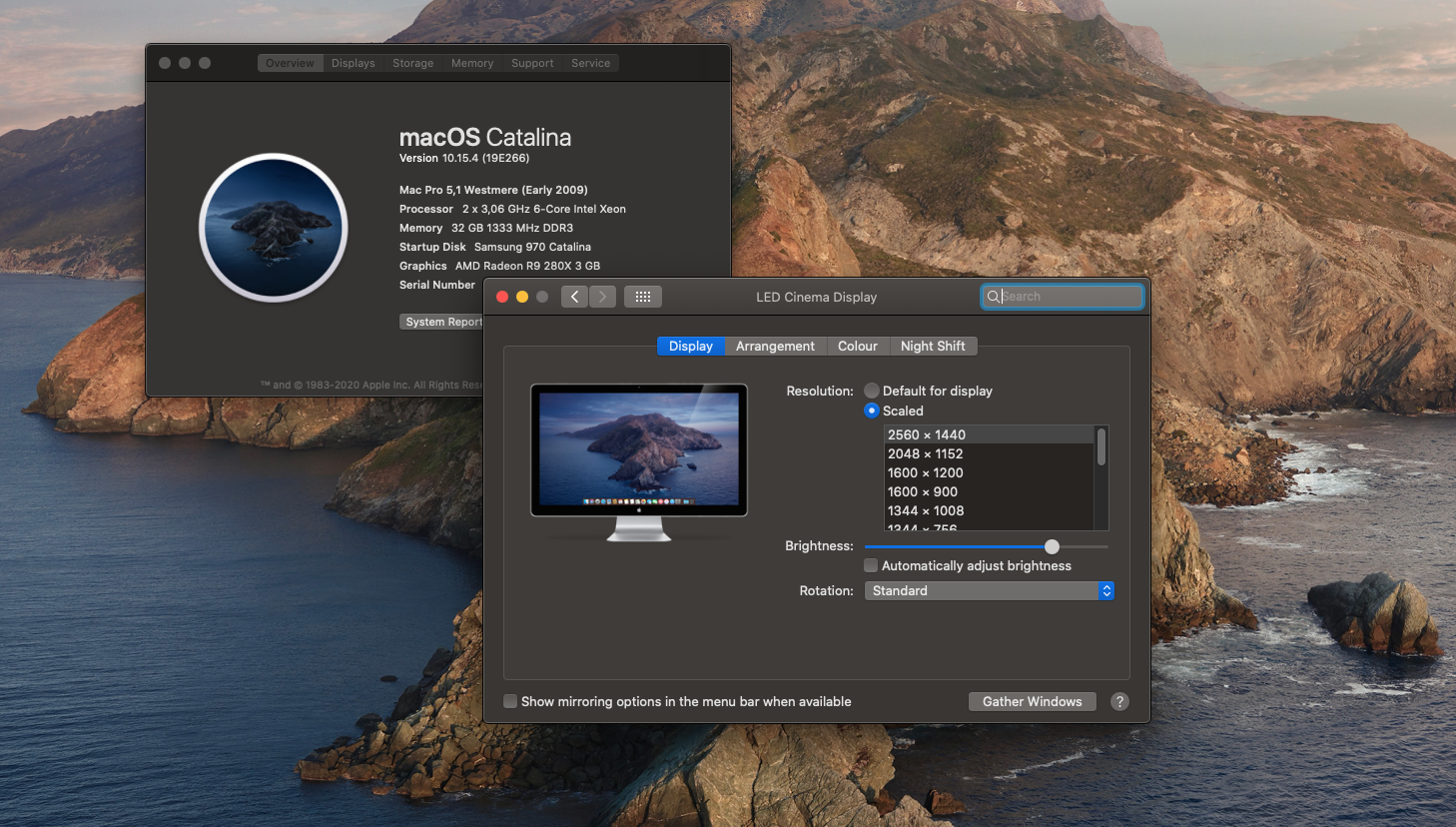Open Displays tab in About This Mac

click(x=354, y=63)
